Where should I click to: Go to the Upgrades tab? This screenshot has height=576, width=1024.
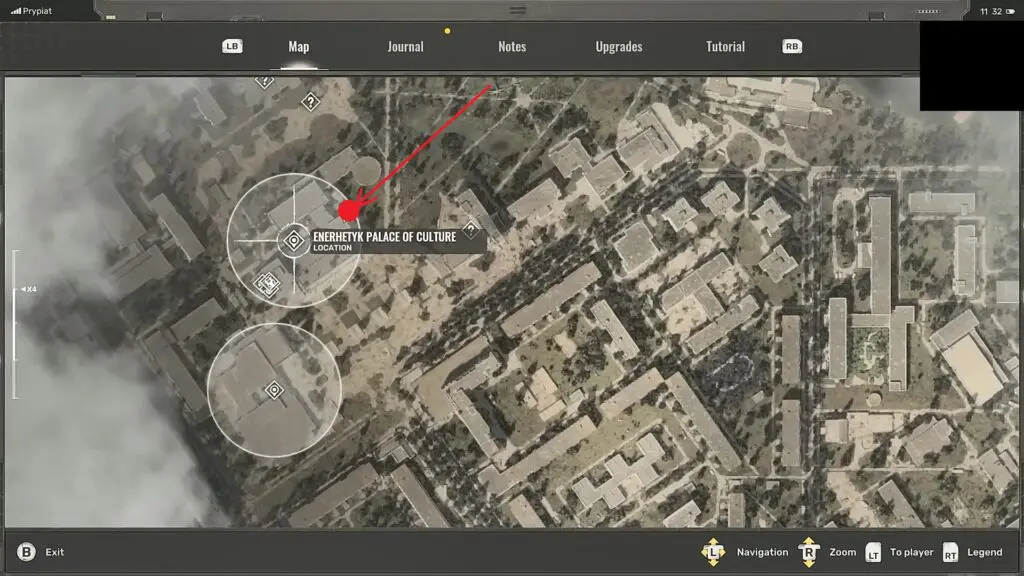click(x=618, y=47)
